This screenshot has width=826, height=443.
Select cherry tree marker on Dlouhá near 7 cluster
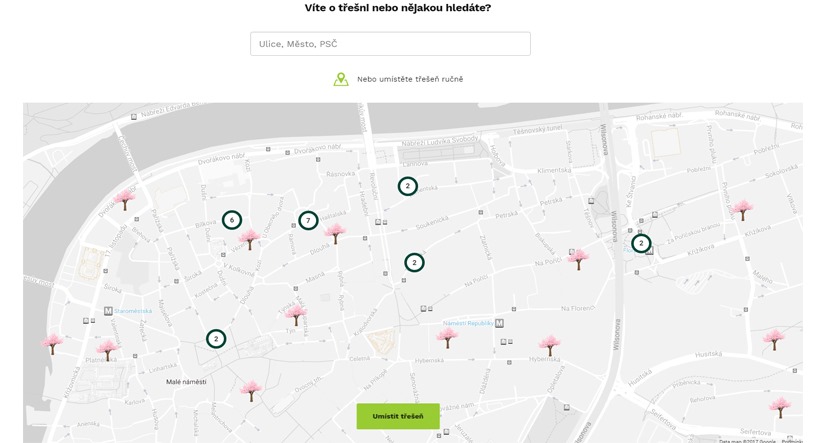[x=335, y=233]
